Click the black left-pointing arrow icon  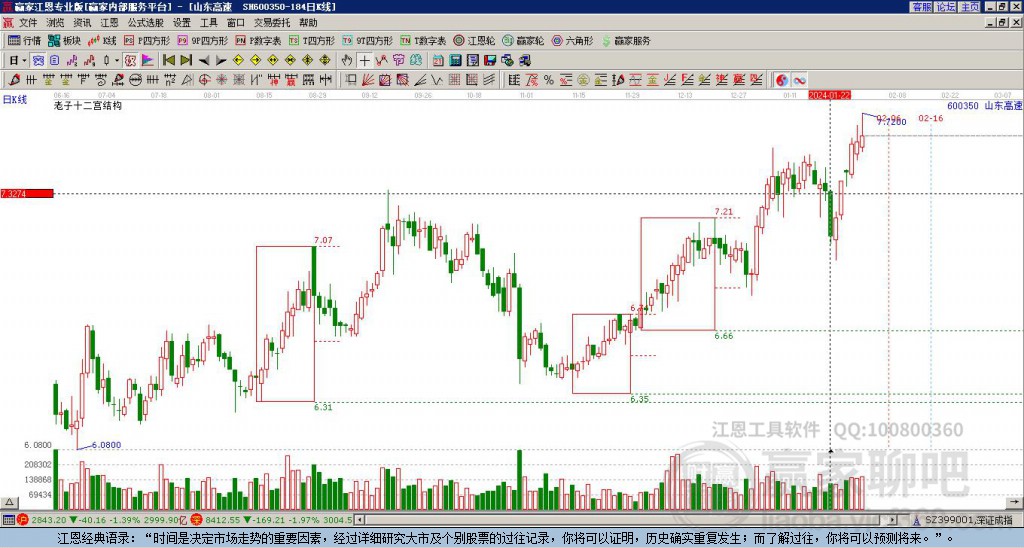204,61
